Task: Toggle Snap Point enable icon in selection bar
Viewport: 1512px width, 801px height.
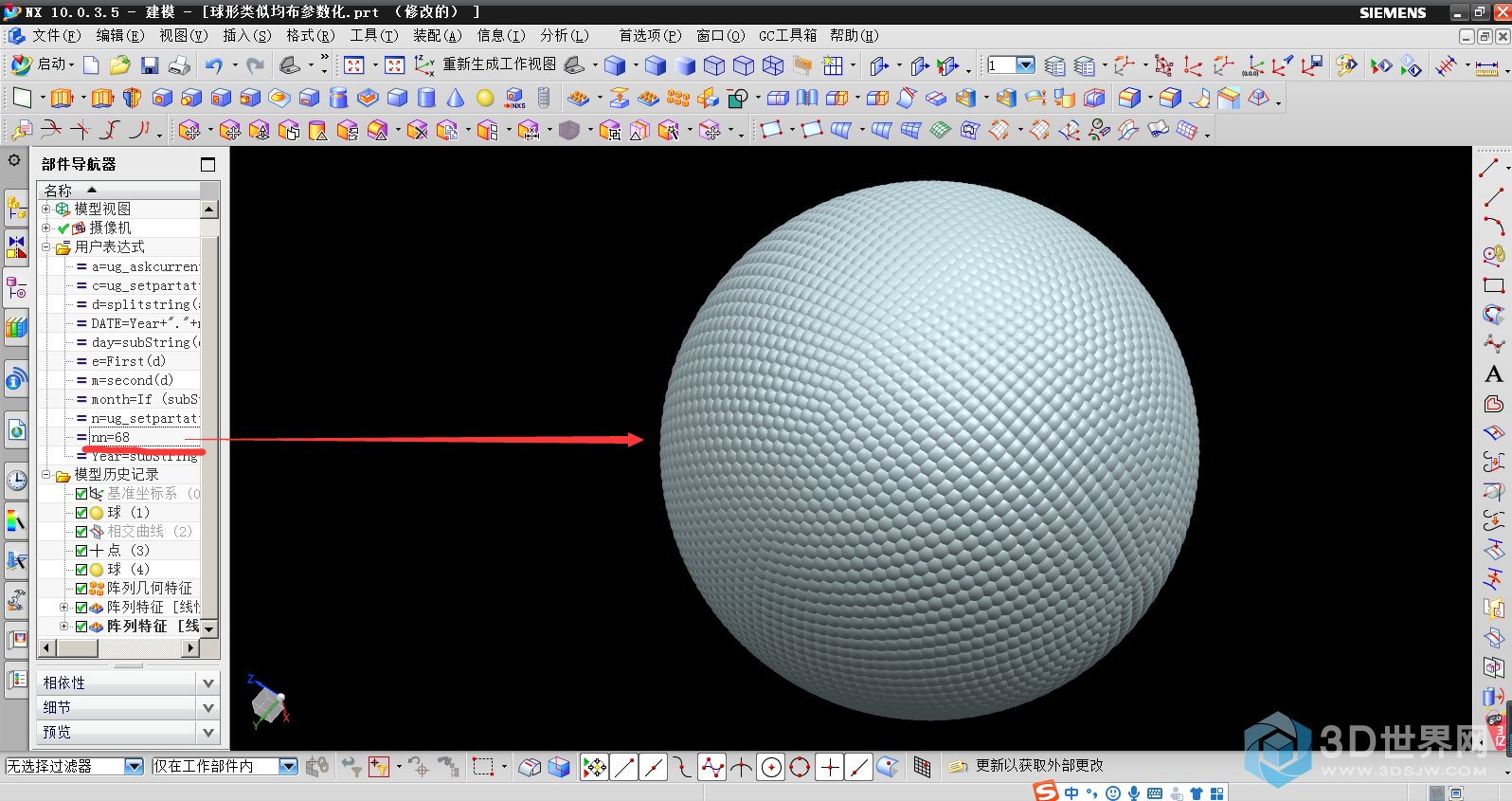Action: point(594,767)
